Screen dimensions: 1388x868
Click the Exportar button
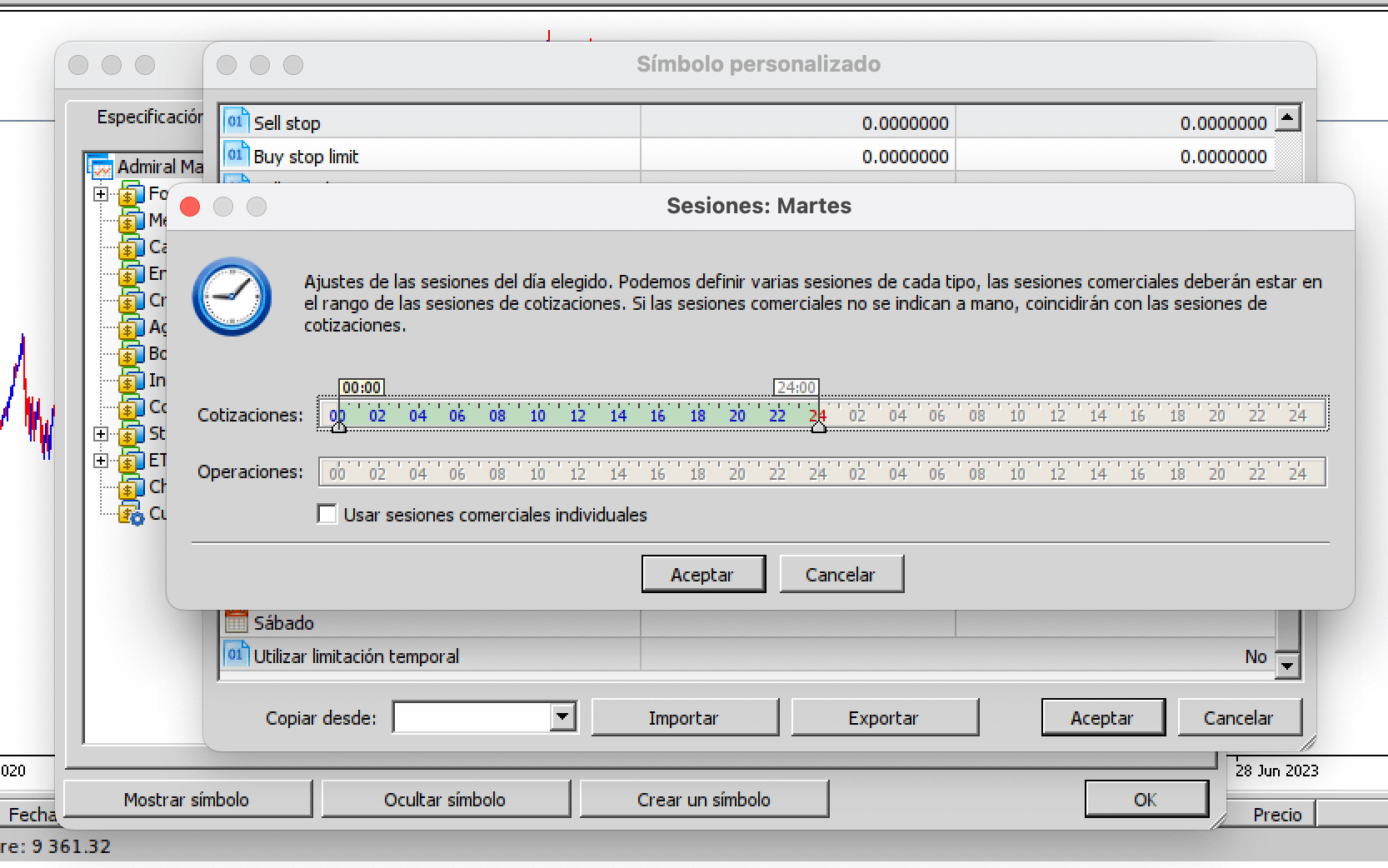[x=884, y=717]
